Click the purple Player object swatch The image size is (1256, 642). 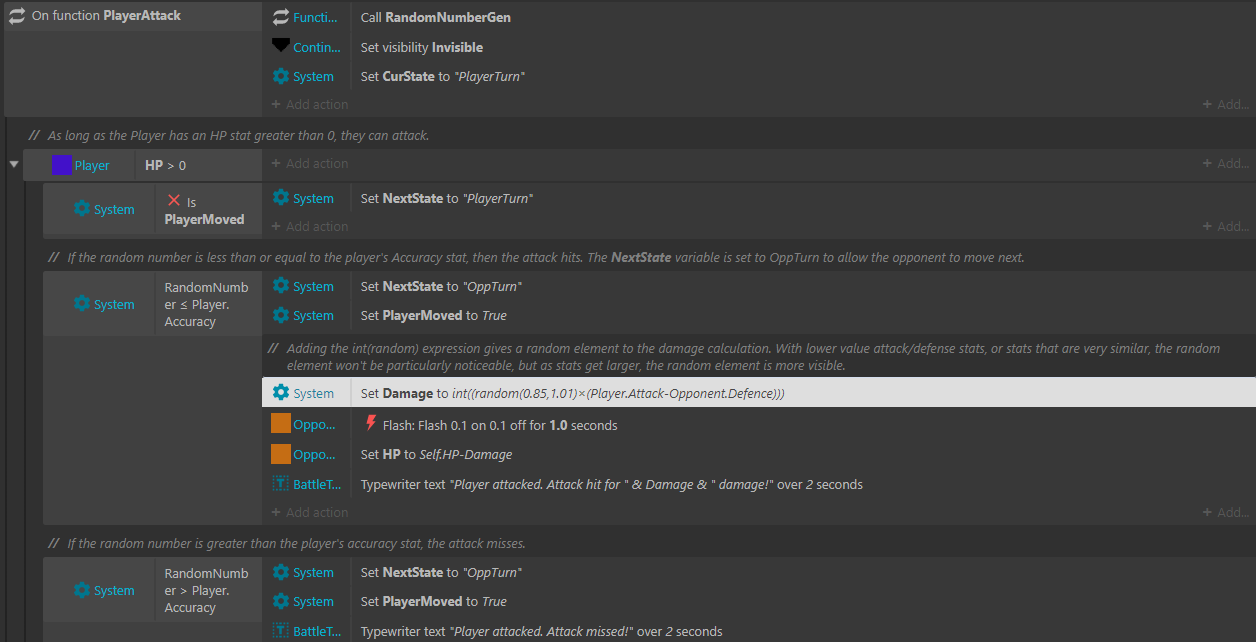coord(61,165)
